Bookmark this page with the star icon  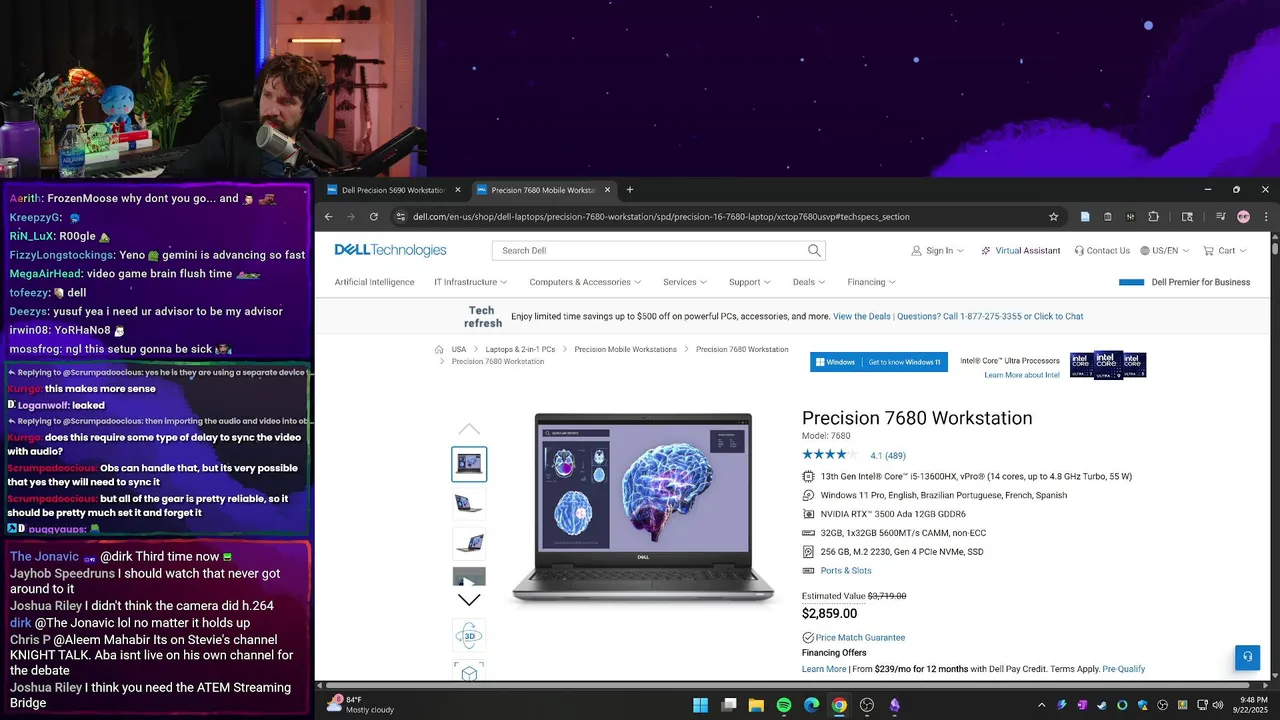point(1053,216)
